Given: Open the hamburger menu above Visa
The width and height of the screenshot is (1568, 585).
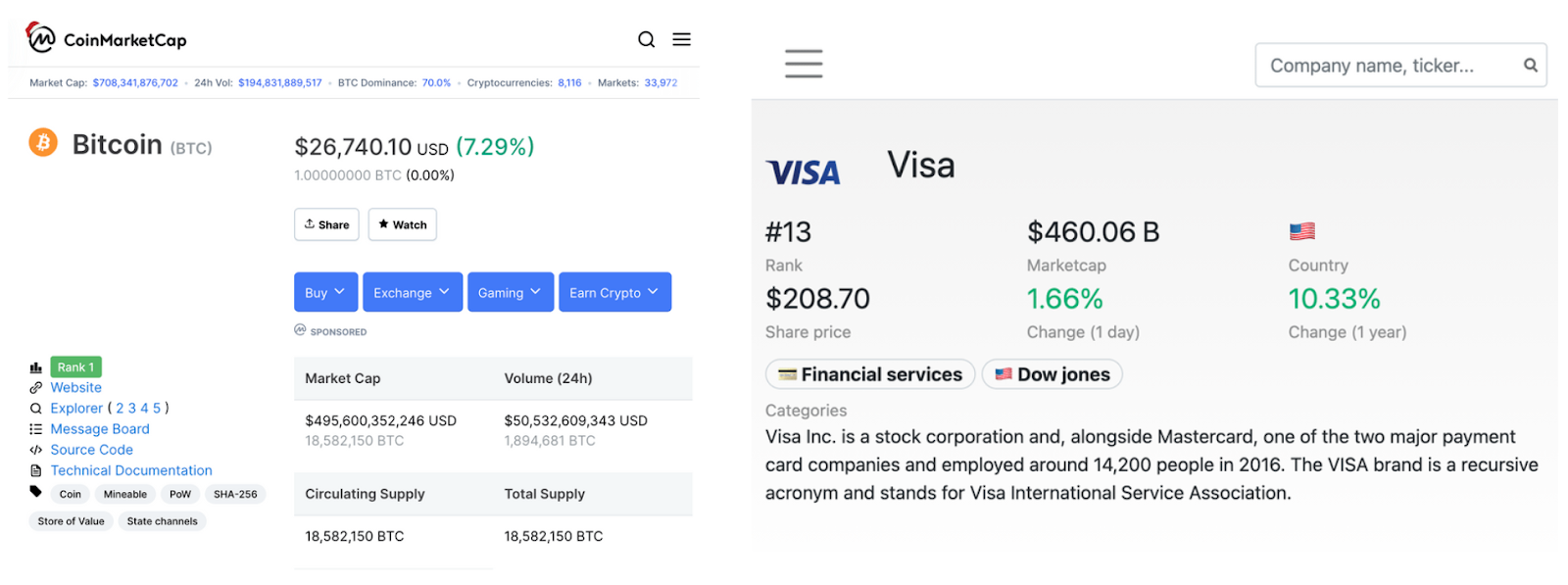Looking at the screenshot, I should [x=804, y=64].
